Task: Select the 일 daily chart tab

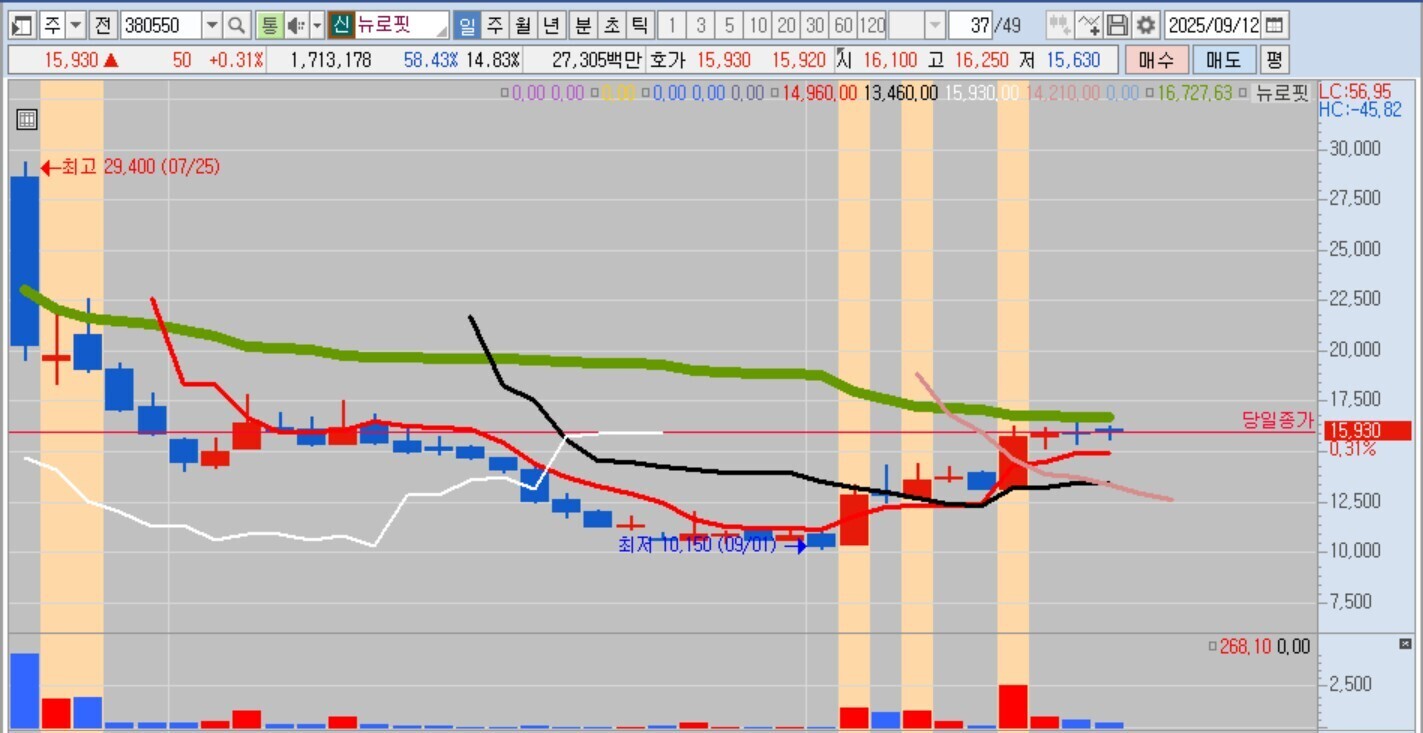Action: [x=466, y=25]
